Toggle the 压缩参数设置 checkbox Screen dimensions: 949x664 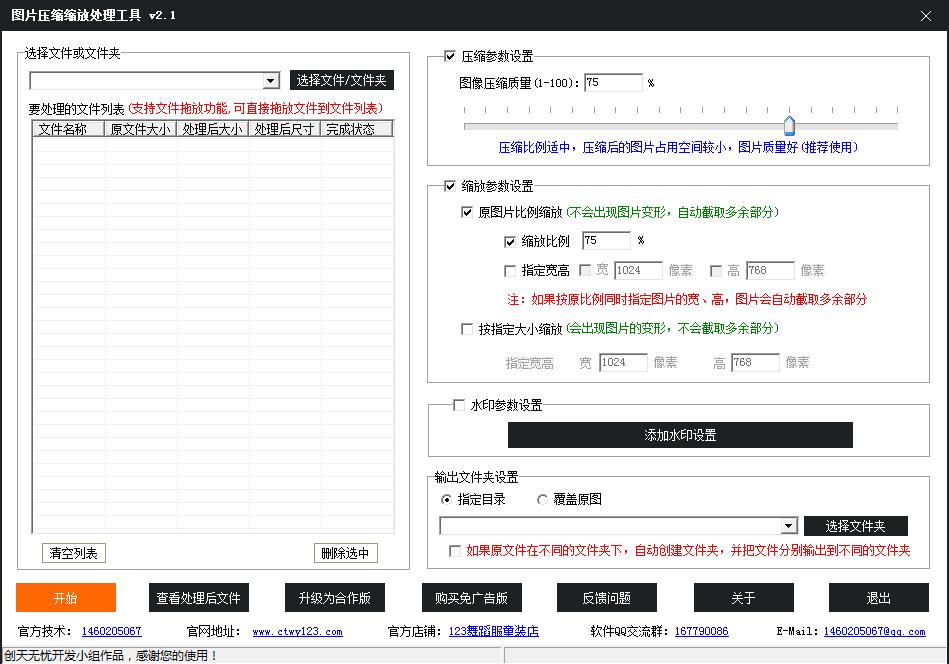[x=449, y=57]
